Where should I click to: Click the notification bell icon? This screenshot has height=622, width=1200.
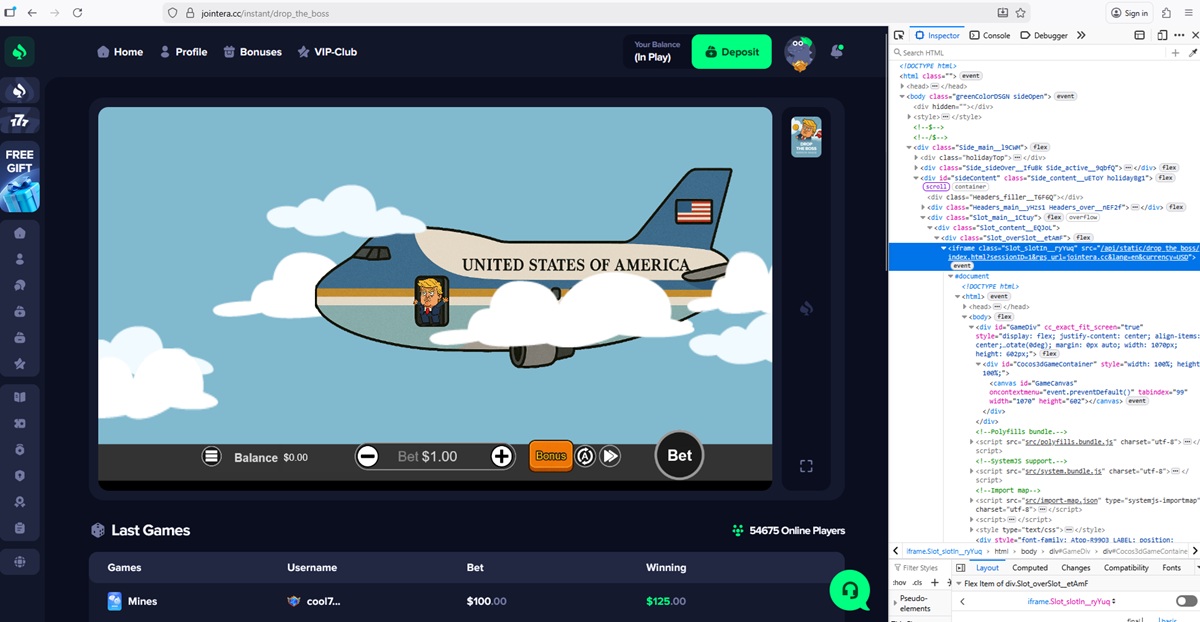click(837, 51)
